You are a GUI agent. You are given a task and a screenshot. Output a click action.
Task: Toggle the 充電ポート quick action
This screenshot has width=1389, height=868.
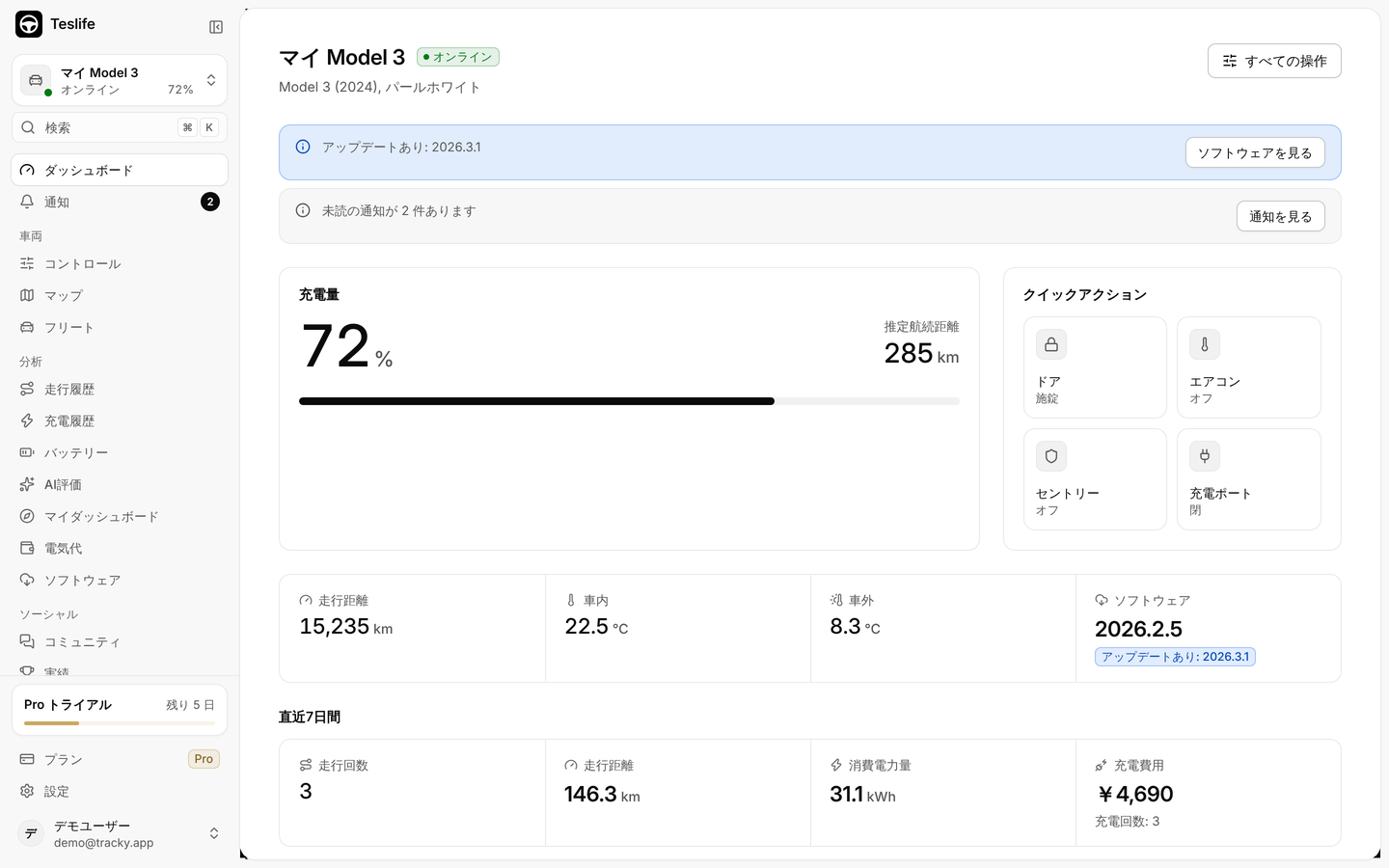[x=1249, y=479]
